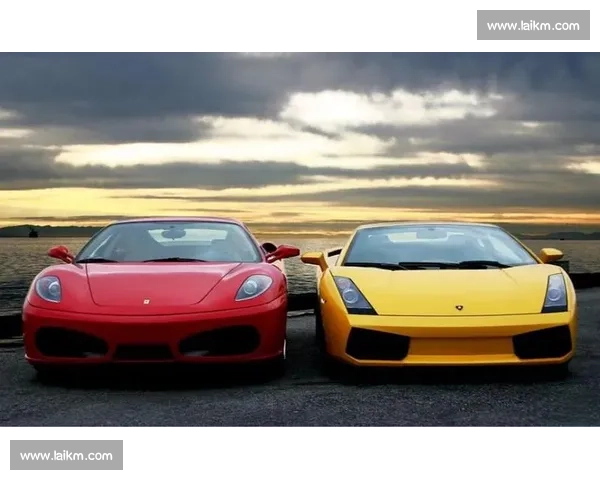The width and height of the screenshot is (600, 480).
Task: Click the yellow car's left-side headlight
Action: [x=353, y=295]
